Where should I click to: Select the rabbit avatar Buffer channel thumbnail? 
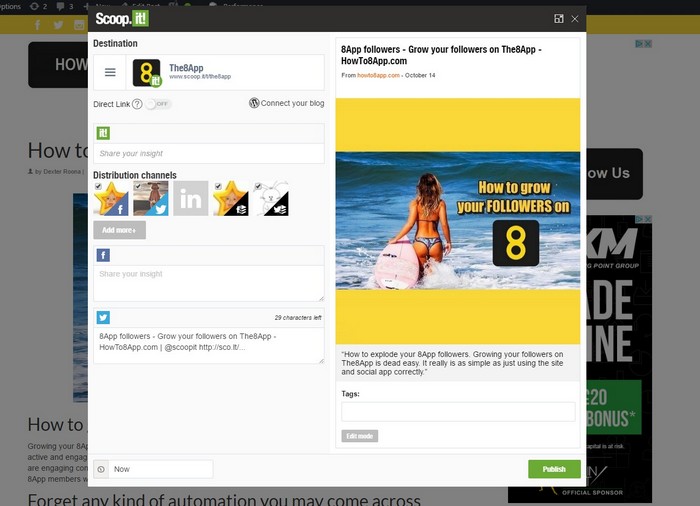click(271, 199)
